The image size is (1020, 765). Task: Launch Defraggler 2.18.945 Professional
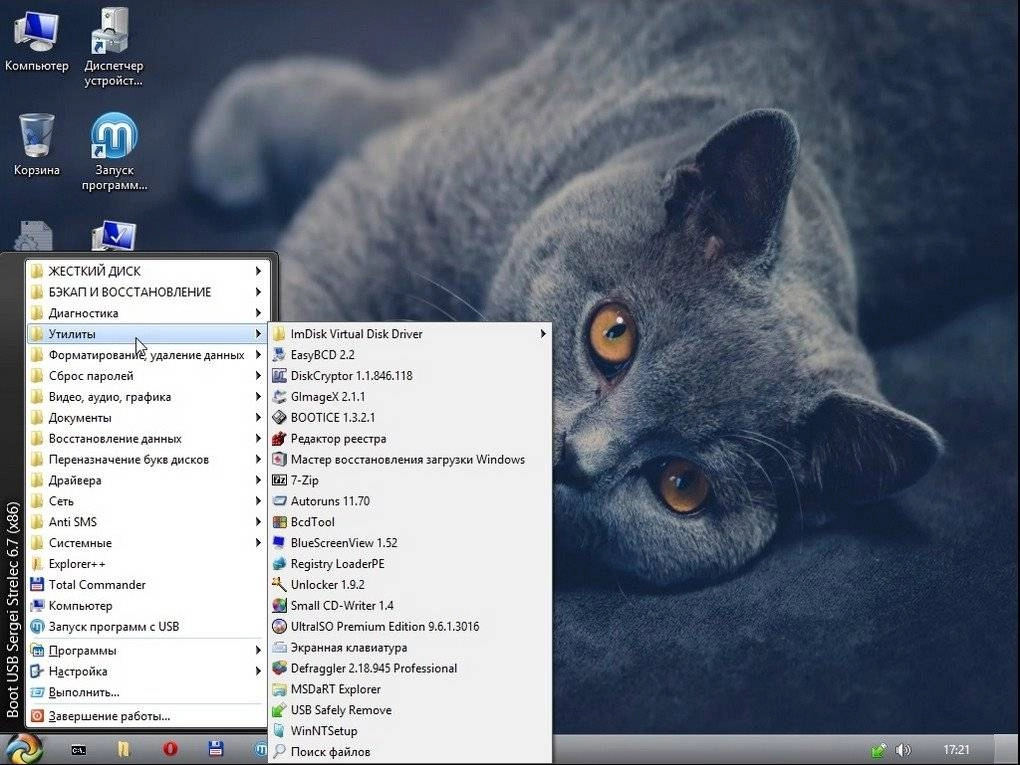(x=410, y=668)
